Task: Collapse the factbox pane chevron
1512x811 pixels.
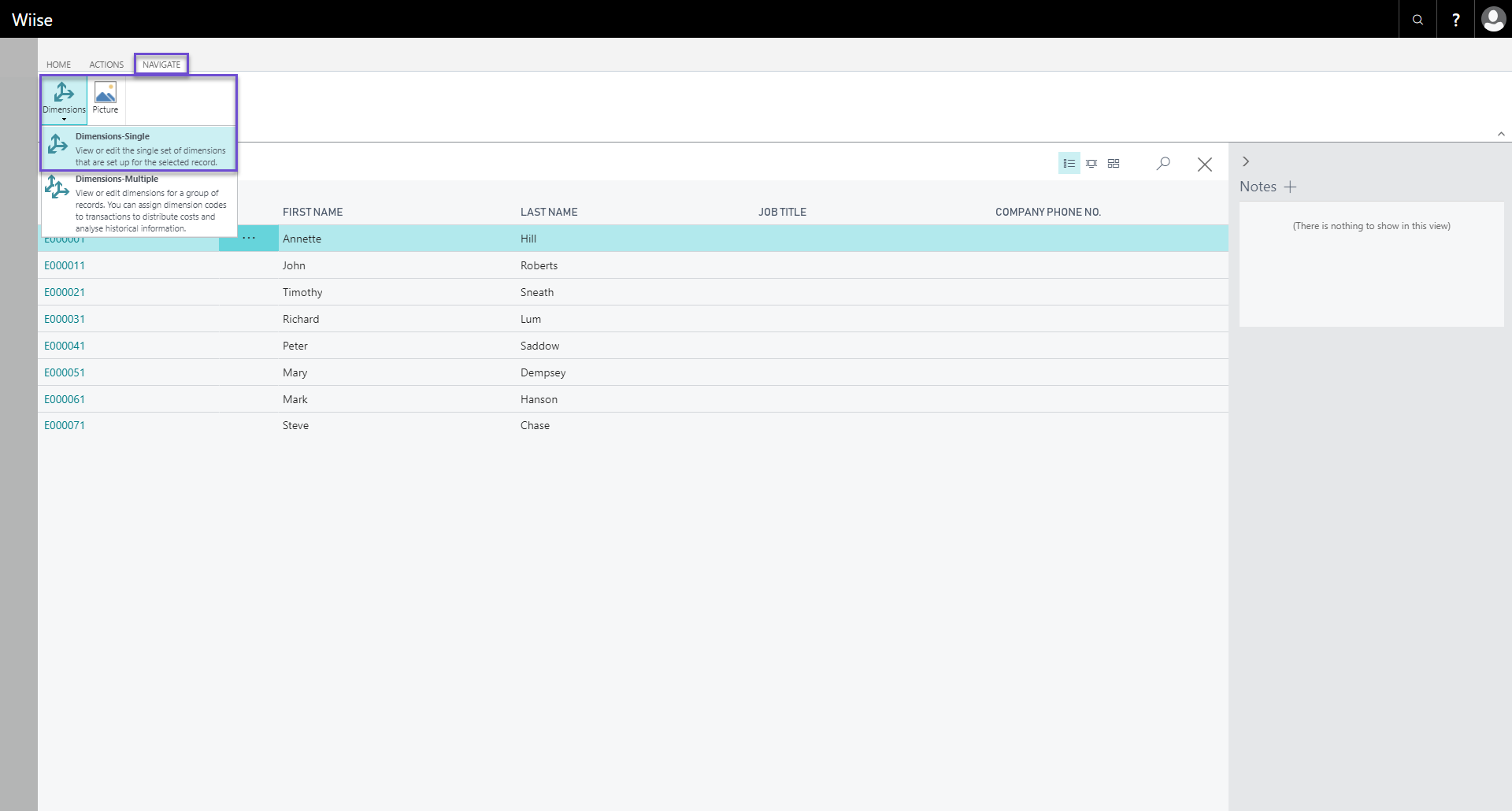Action: (x=1246, y=161)
